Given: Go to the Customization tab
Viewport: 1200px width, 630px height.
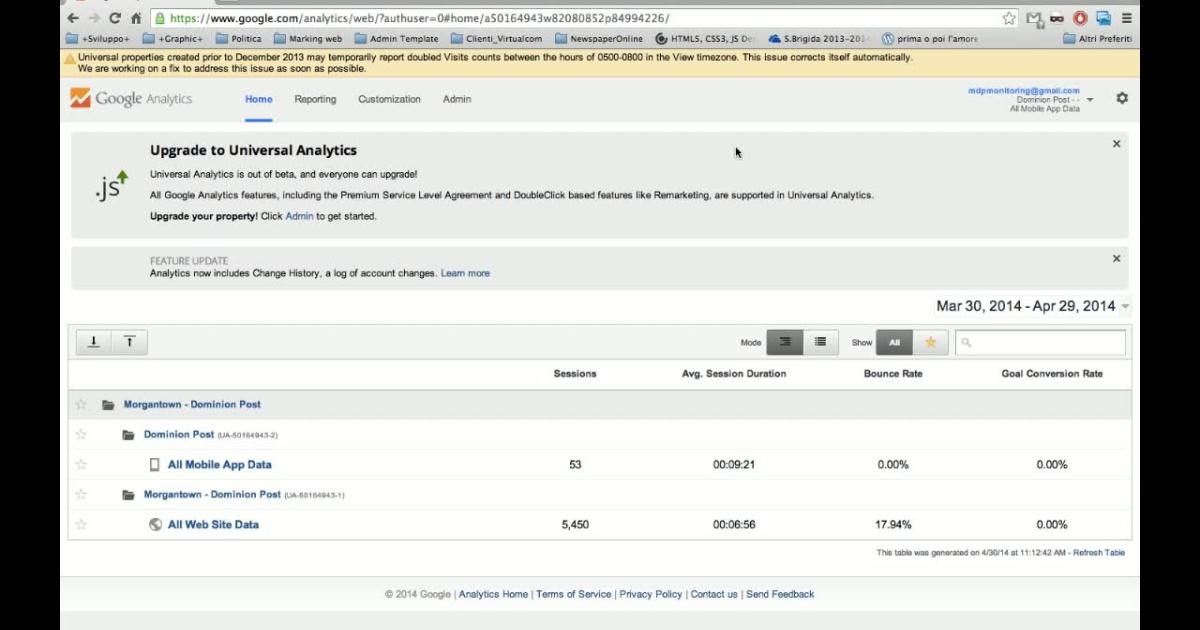Looking at the screenshot, I should coord(389,99).
